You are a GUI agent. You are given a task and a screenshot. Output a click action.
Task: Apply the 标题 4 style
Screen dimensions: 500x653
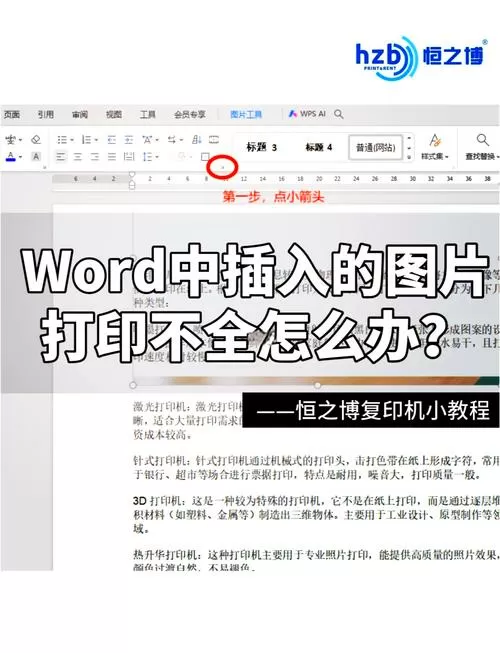point(318,147)
